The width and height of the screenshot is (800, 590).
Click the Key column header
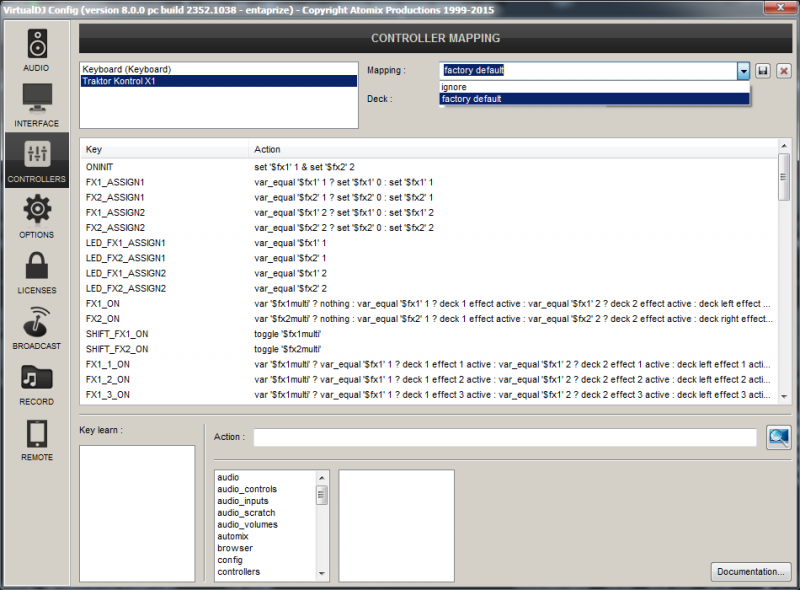(x=164, y=150)
